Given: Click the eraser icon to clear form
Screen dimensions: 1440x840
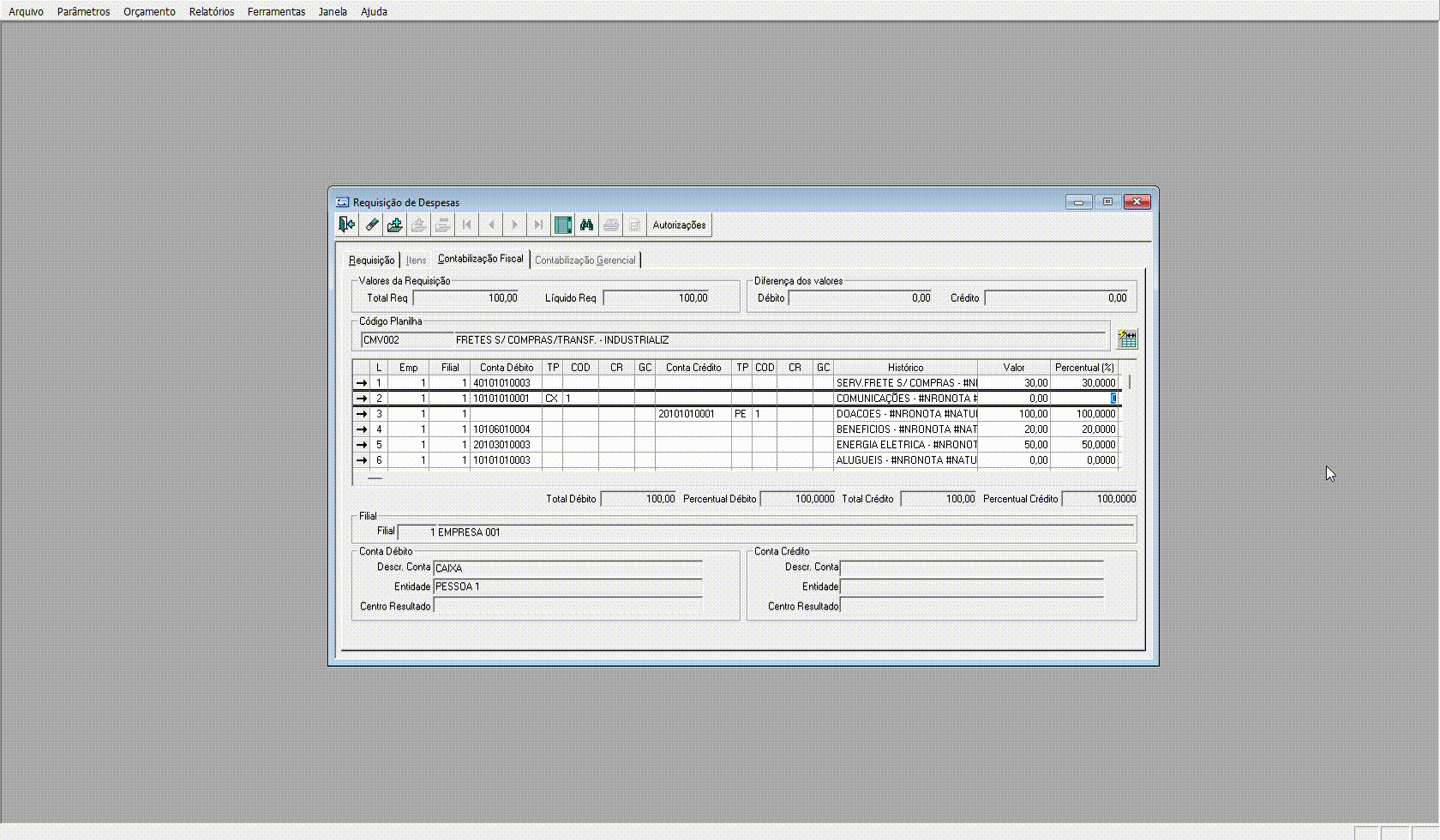Looking at the screenshot, I should (371, 225).
